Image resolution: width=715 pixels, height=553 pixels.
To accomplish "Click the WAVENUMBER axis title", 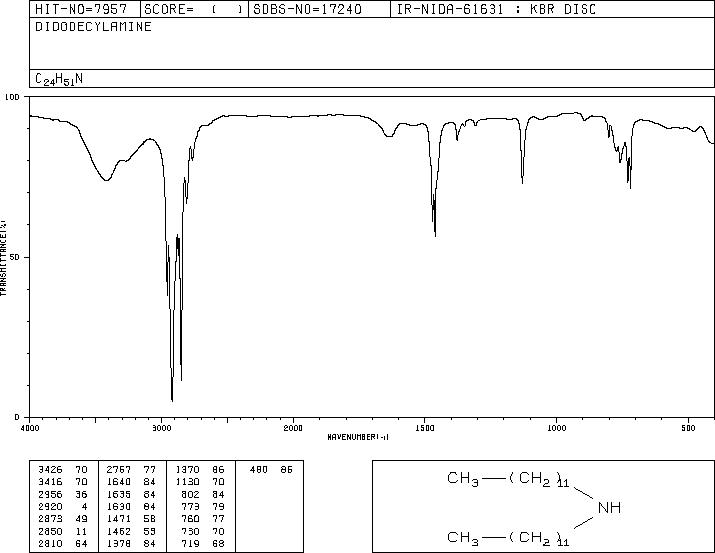I will tap(358, 437).
